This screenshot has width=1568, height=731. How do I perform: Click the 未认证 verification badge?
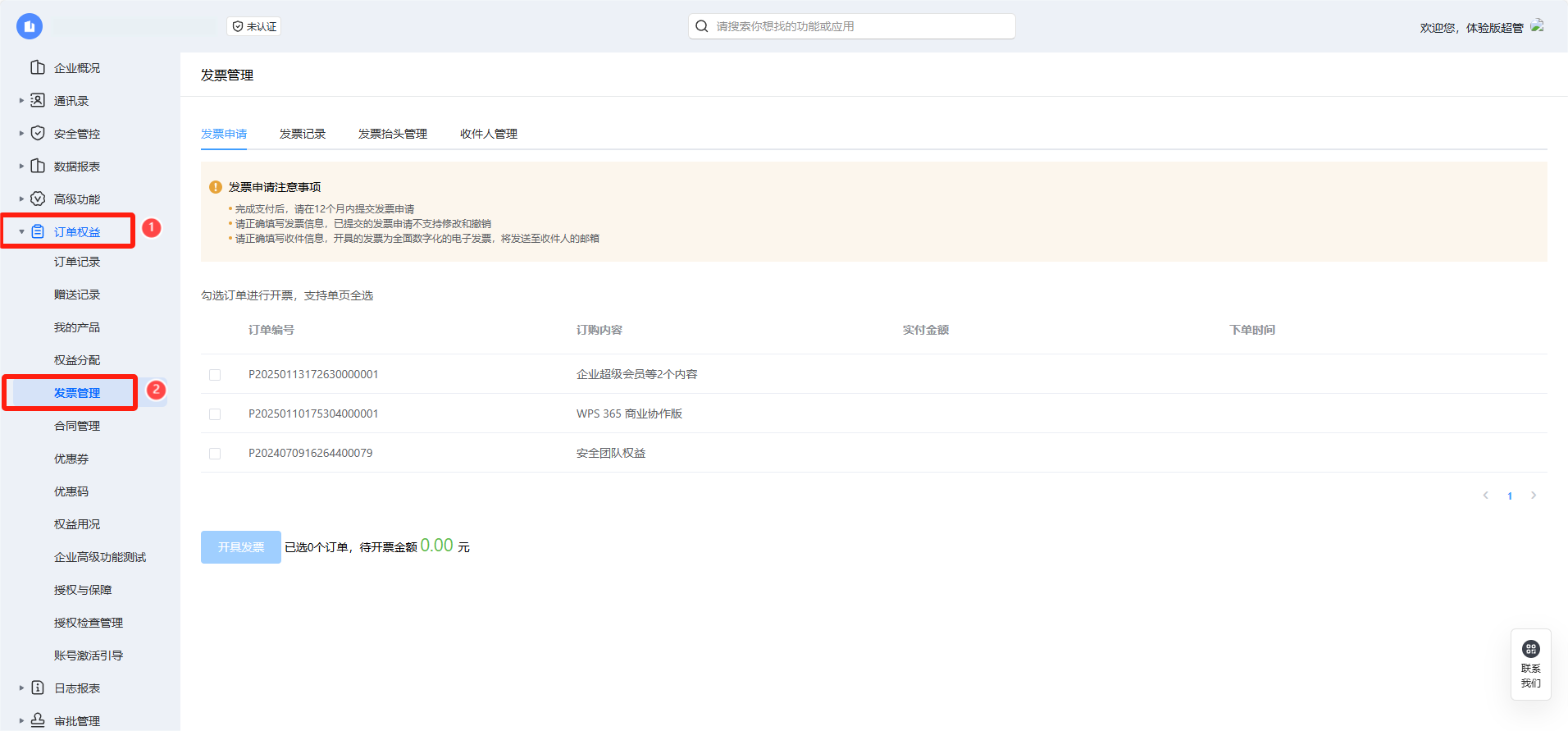[254, 26]
